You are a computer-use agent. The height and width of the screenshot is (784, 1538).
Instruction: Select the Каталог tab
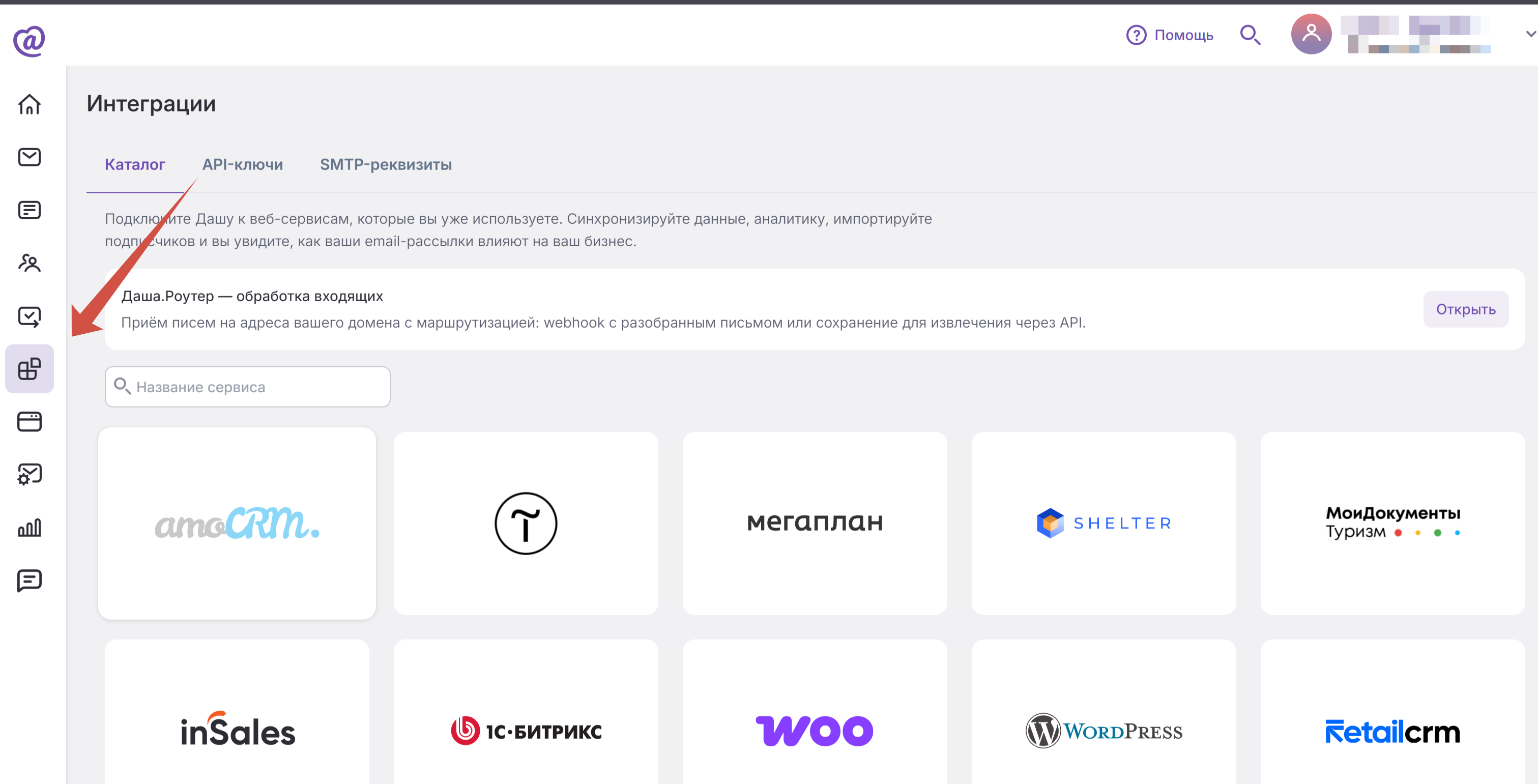pos(135,164)
